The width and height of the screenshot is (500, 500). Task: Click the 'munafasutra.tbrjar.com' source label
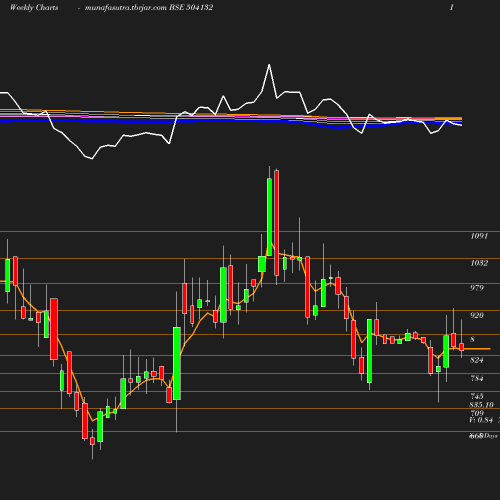(125, 7)
